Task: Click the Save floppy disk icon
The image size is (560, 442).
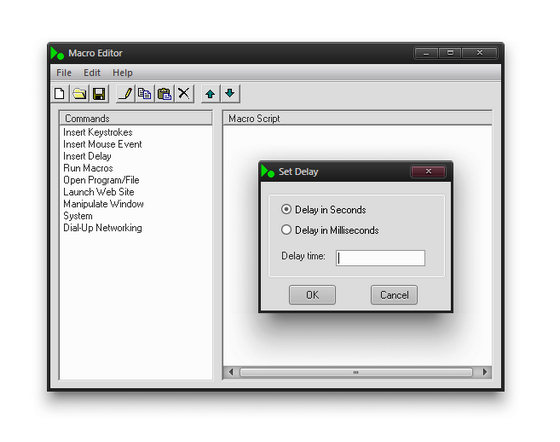Action: (99, 94)
